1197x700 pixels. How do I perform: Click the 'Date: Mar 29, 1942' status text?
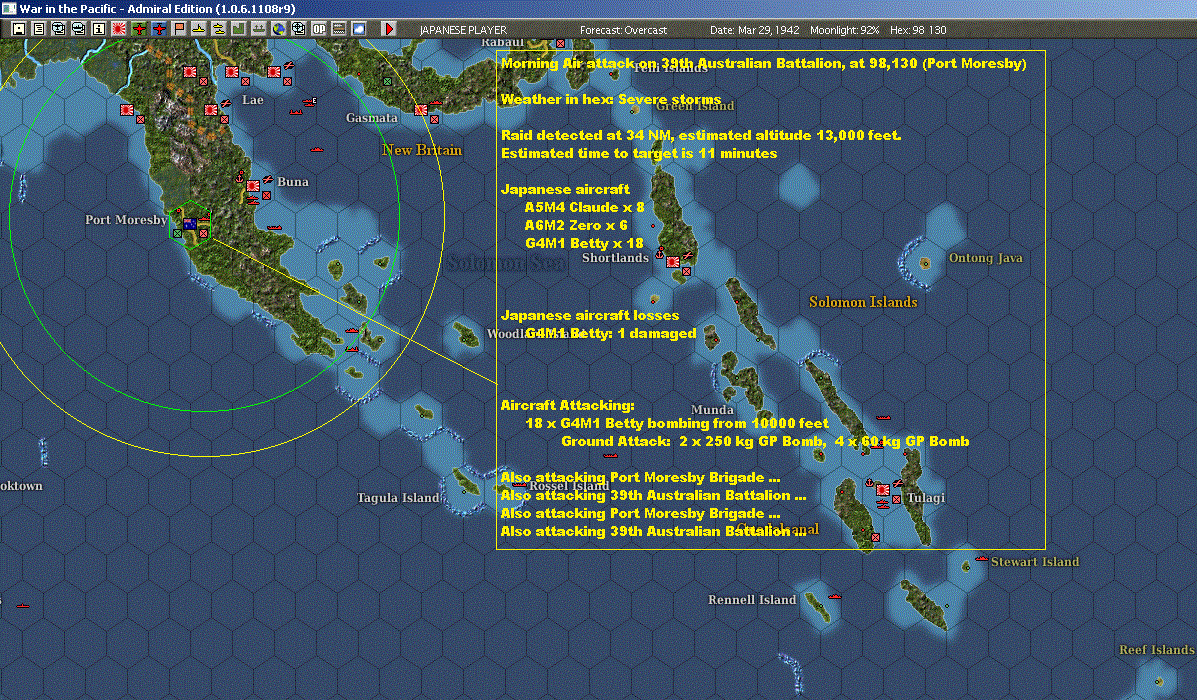pos(754,30)
